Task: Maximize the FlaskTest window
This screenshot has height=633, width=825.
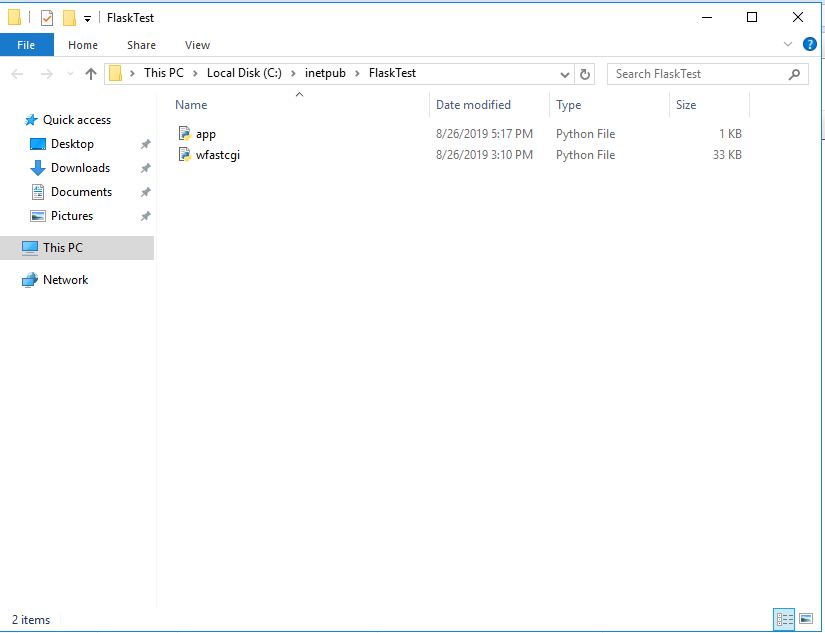Action: 752,17
